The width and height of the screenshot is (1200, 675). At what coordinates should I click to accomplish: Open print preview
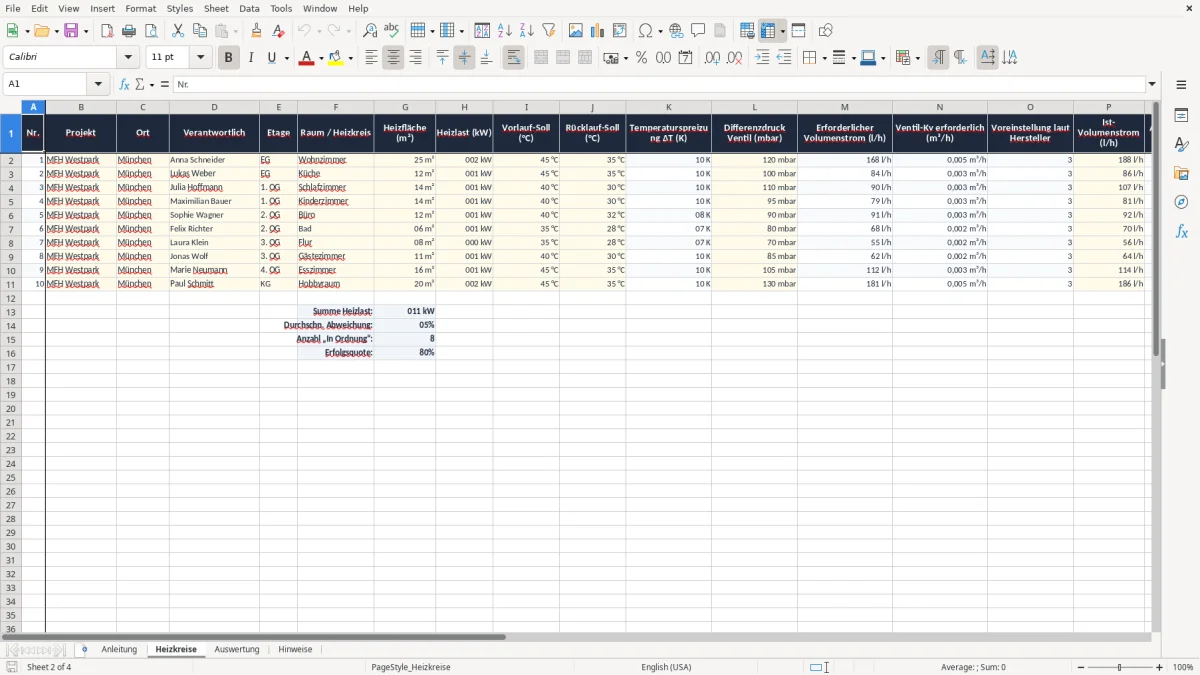[x=150, y=31]
